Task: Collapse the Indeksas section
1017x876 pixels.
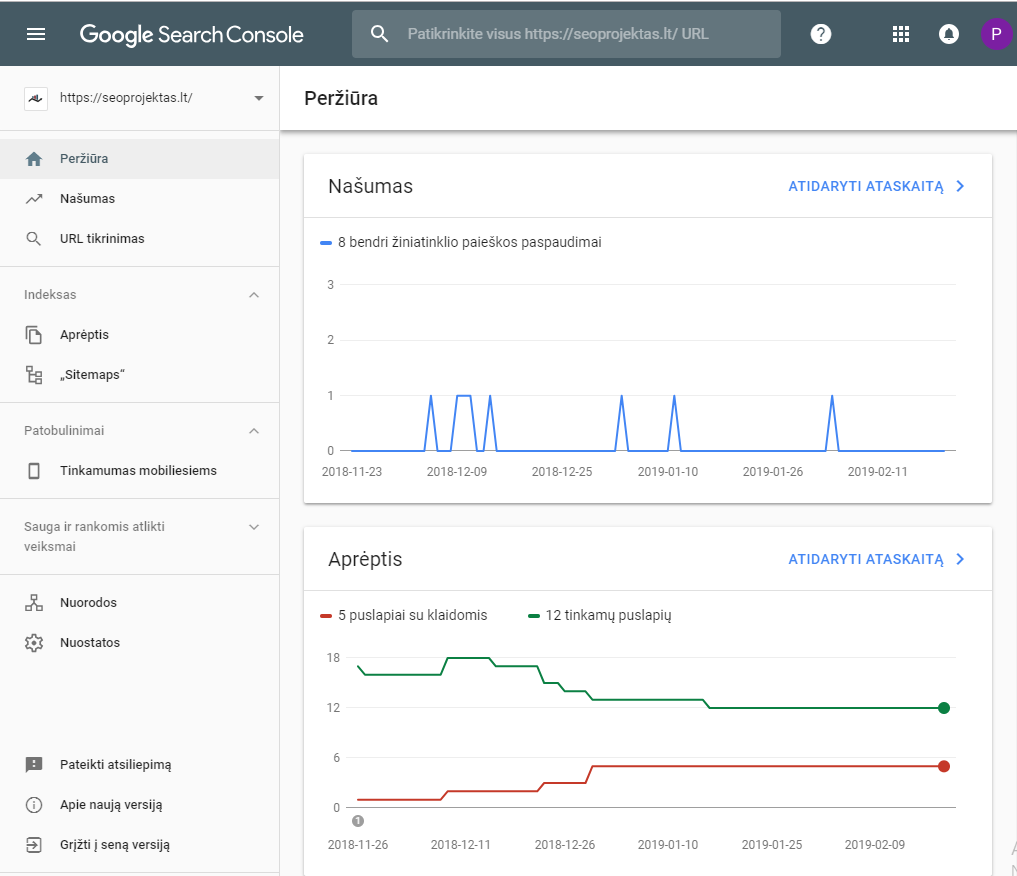Action: click(254, 295)
